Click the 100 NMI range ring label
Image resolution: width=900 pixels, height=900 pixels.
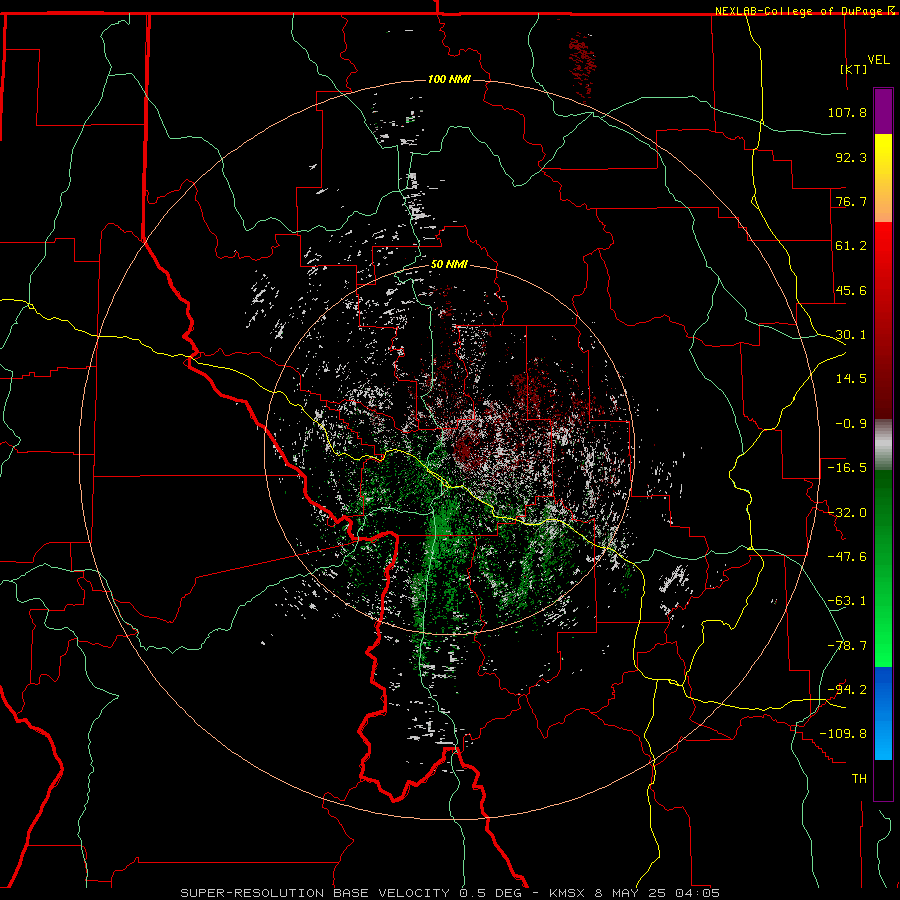pyautogui.click(x=449, y=79)
